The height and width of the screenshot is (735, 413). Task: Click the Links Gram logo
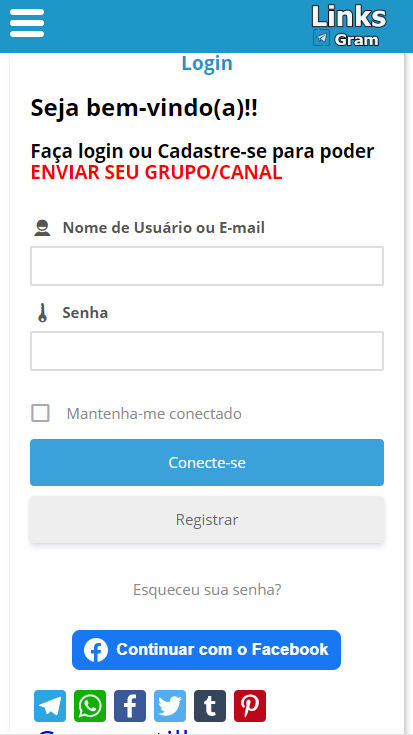click(349, 26)
